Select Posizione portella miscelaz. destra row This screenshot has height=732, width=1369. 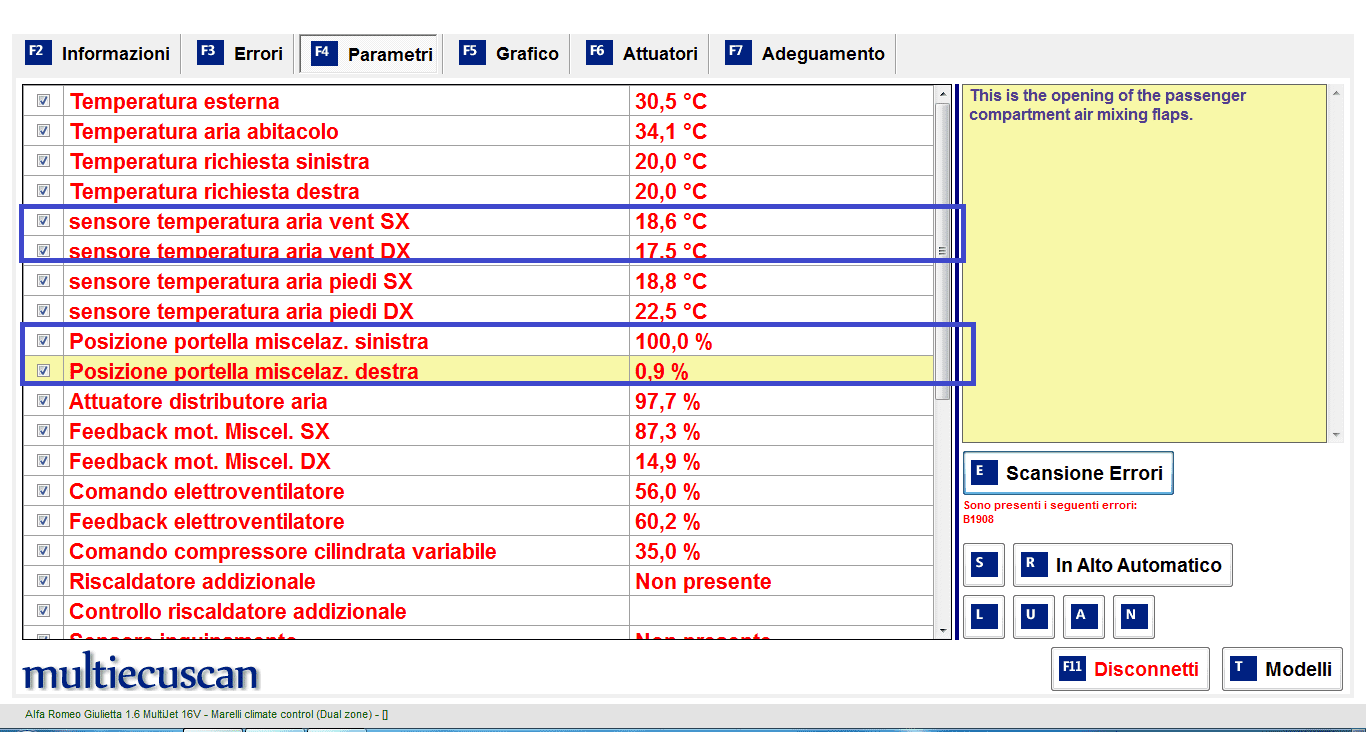point(478,371)
